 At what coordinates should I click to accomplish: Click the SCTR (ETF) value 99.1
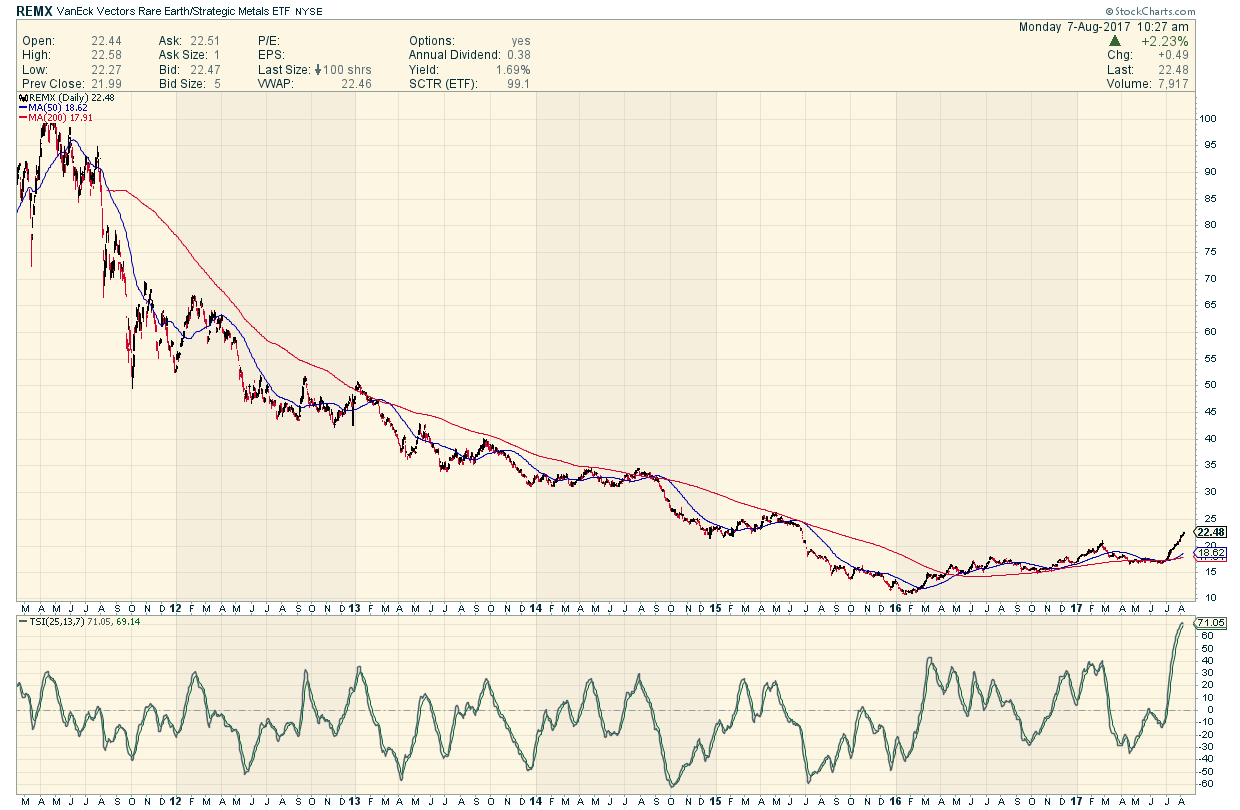[x=518, y=84]
